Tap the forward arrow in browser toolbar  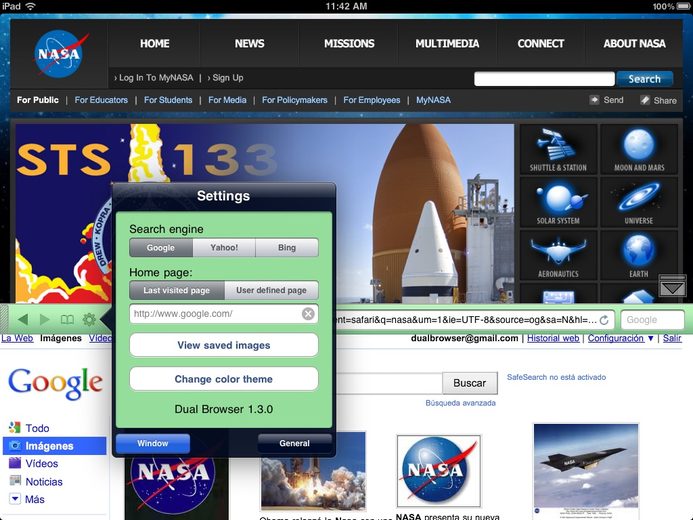point(45,319)
